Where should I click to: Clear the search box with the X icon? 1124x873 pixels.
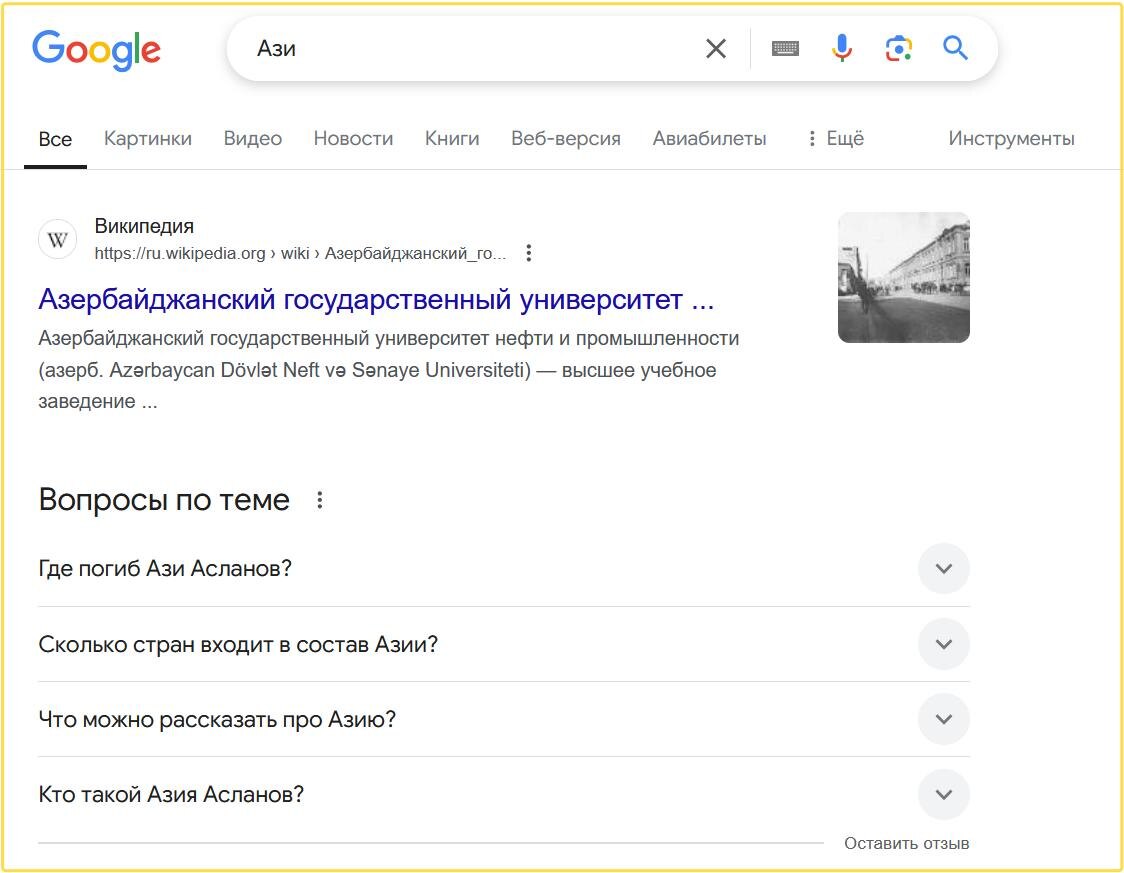(715, 49)
